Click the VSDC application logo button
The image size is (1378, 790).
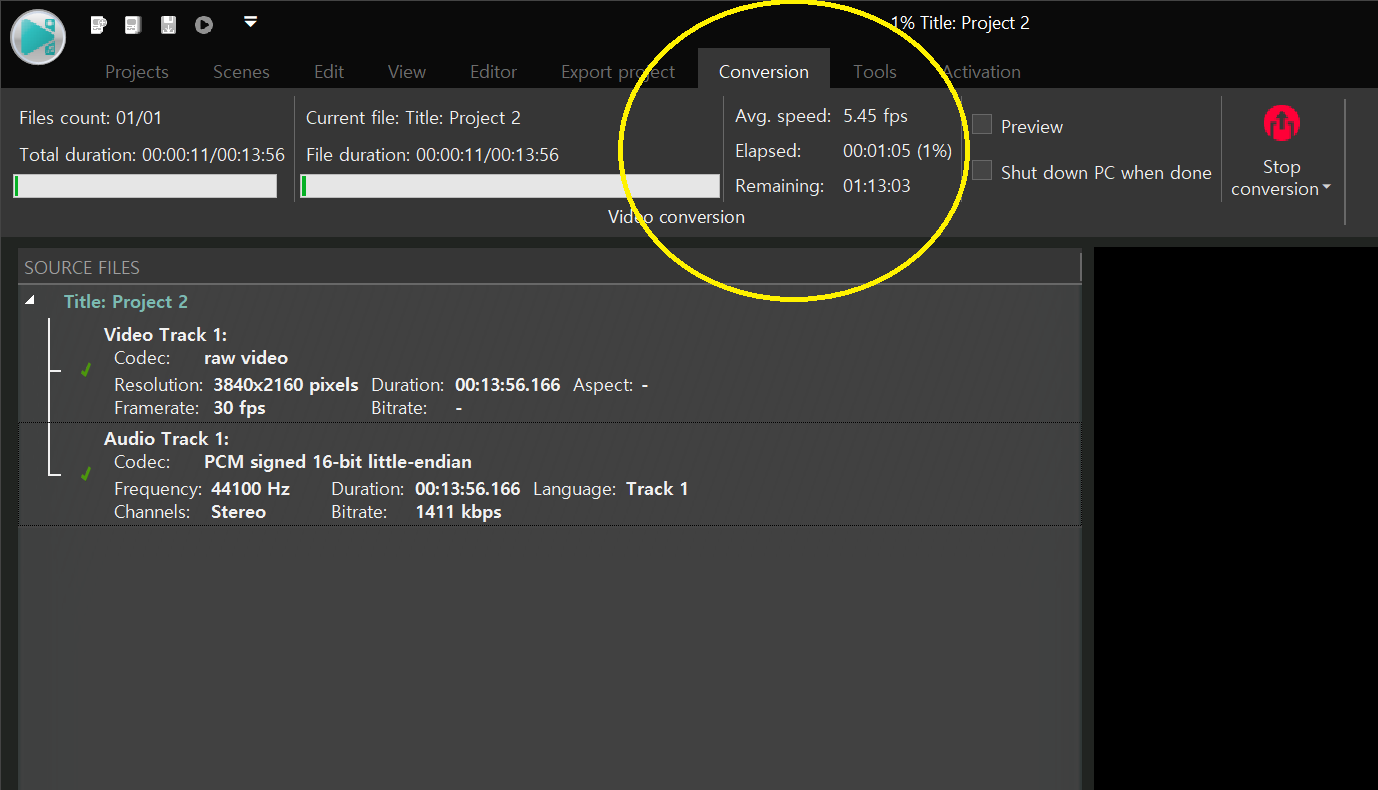(38, 38)
